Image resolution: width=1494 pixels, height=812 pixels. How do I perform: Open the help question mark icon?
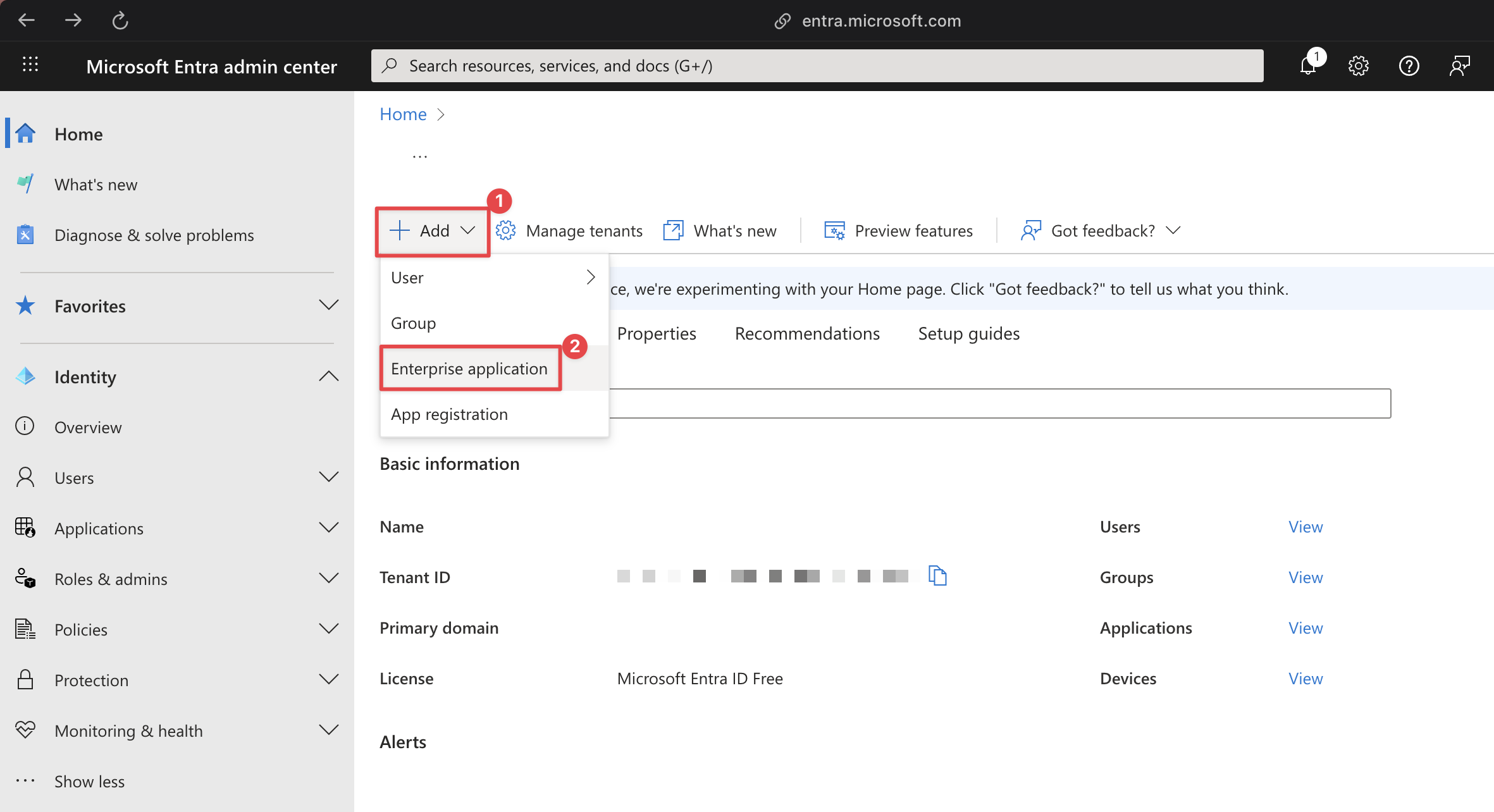pyautogui.click(x=1409, y=66)
